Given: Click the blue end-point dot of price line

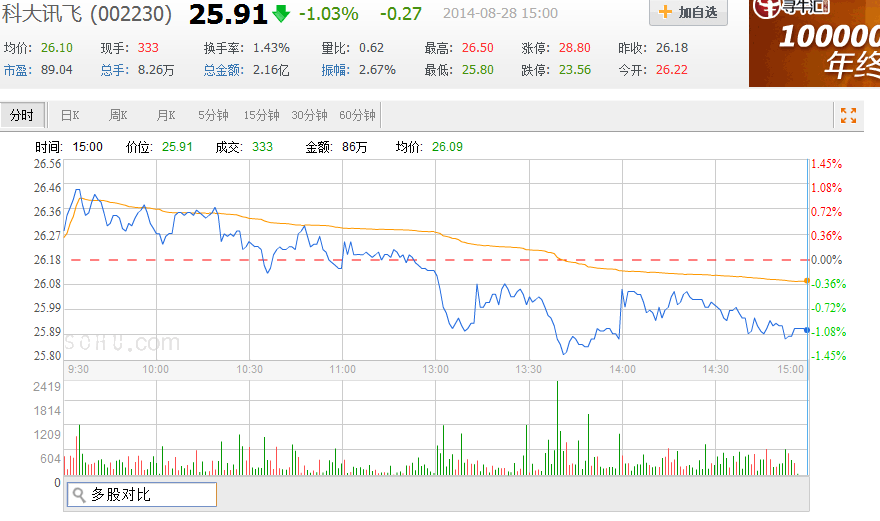Looking at the screenshot, I should point(807,330).
